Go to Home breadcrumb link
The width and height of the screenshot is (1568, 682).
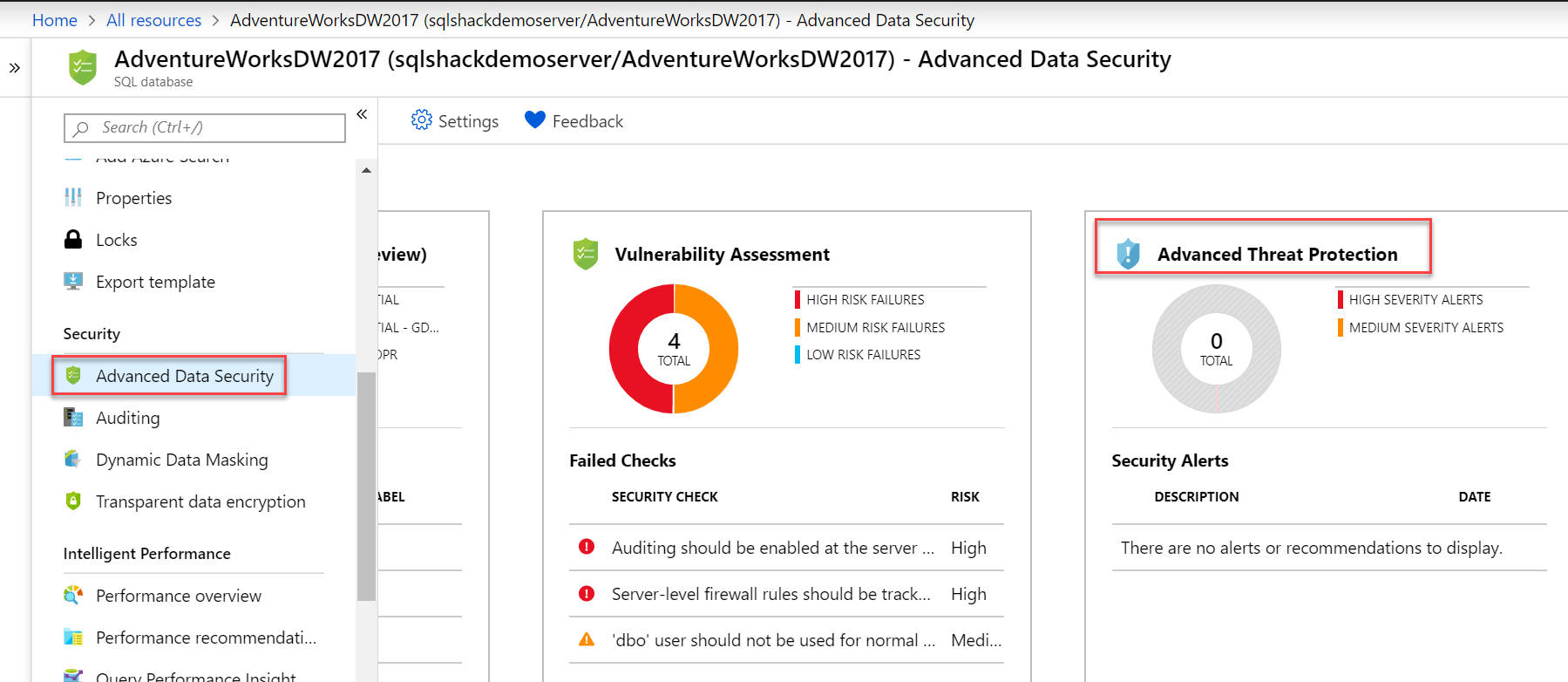[x=54, y=20]
